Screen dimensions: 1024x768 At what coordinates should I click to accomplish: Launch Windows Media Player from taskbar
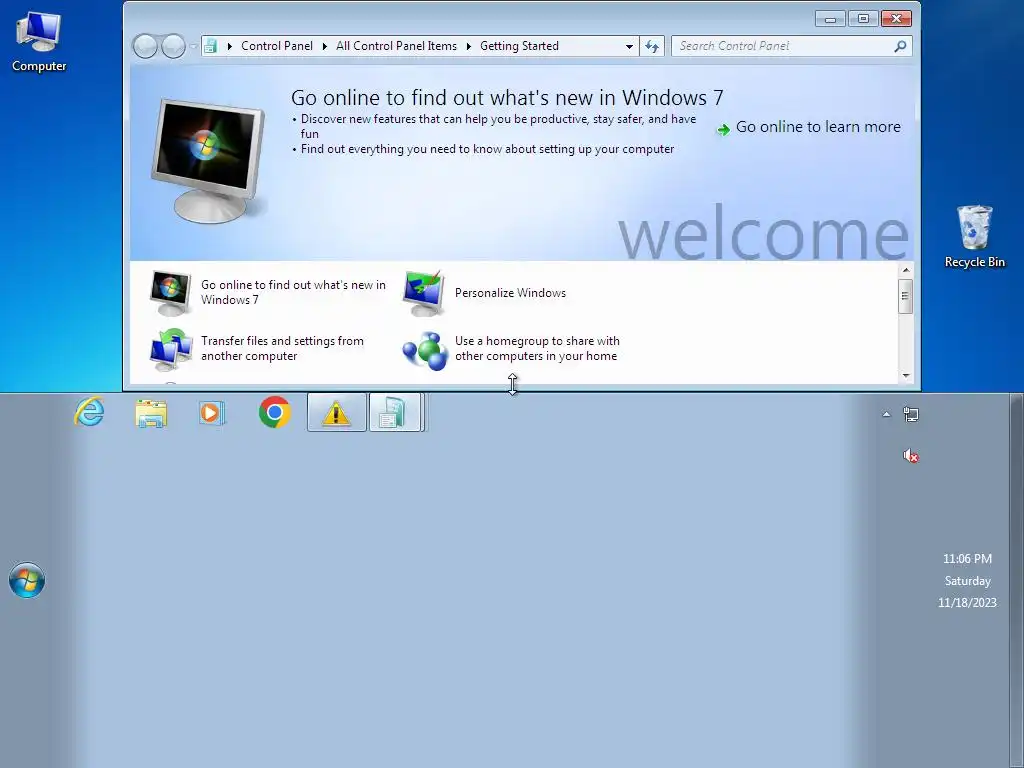(x=212, y=413)
